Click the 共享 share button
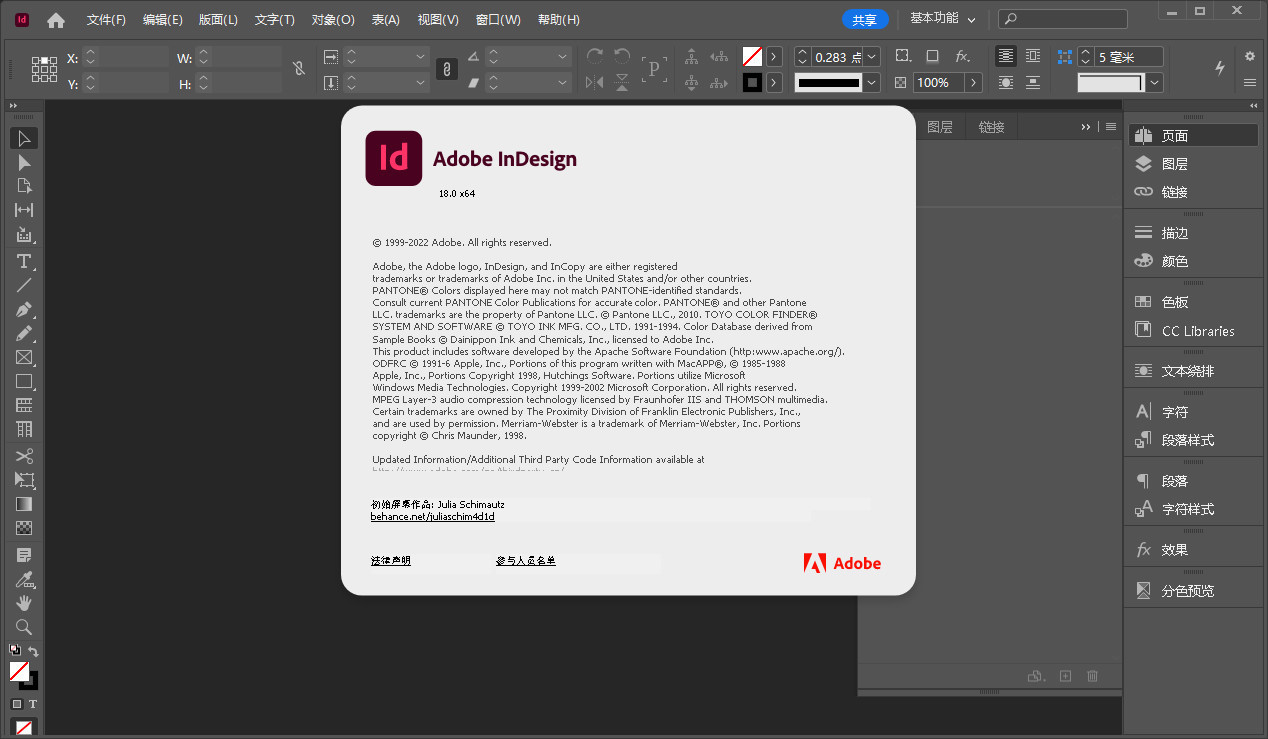1268x739 pixels. [x=863, y=19]
